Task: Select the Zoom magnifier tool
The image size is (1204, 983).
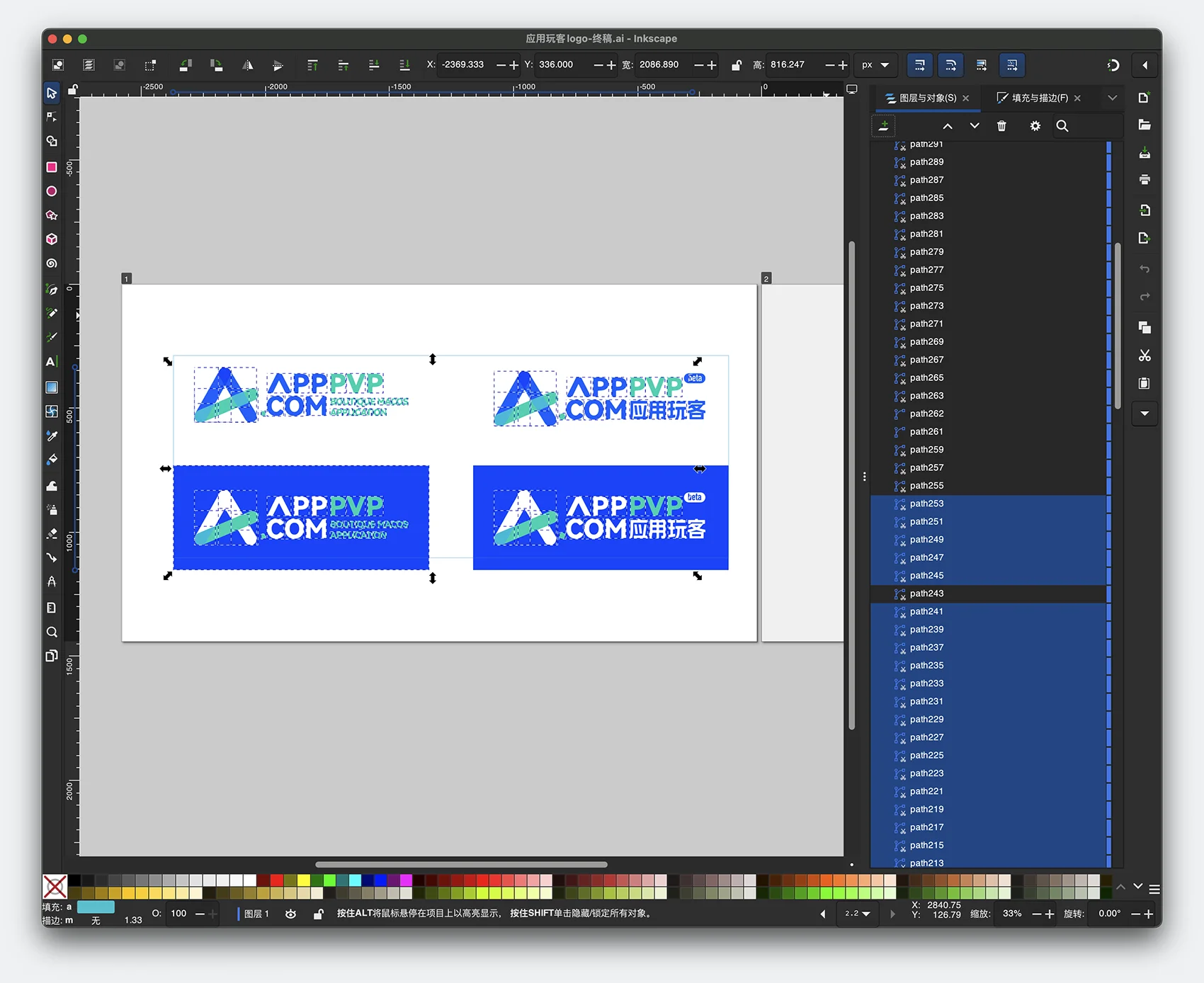Action: coord(52,632)
